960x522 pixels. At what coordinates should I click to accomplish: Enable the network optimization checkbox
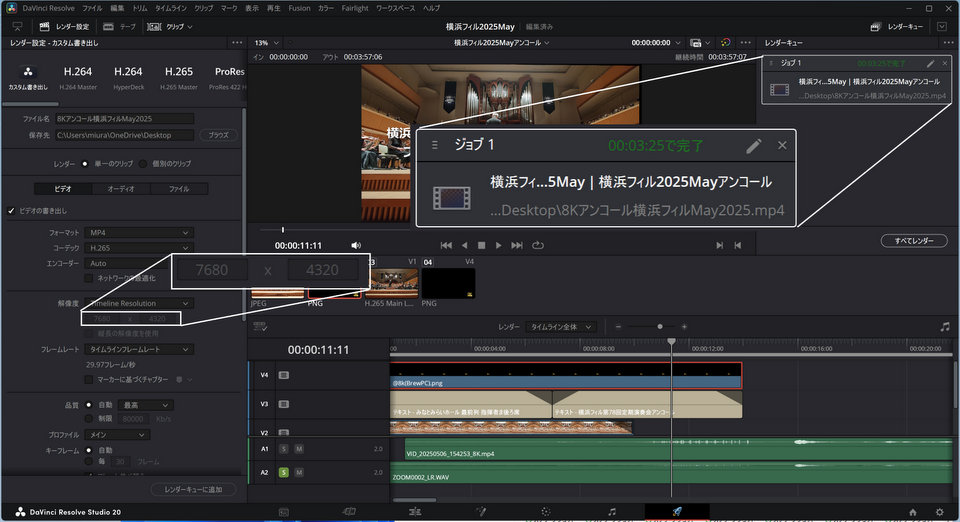coord(89,278)
